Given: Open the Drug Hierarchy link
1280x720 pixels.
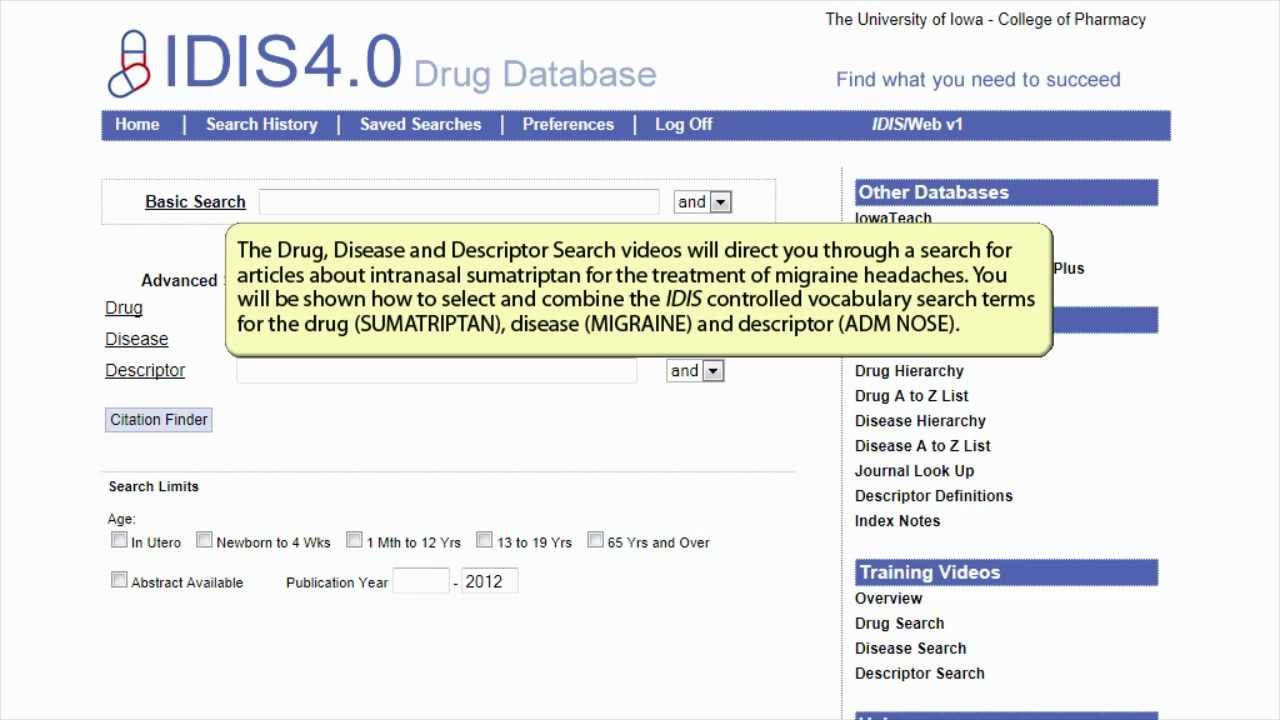Looking at the screenshot, I should coord(909,371).
